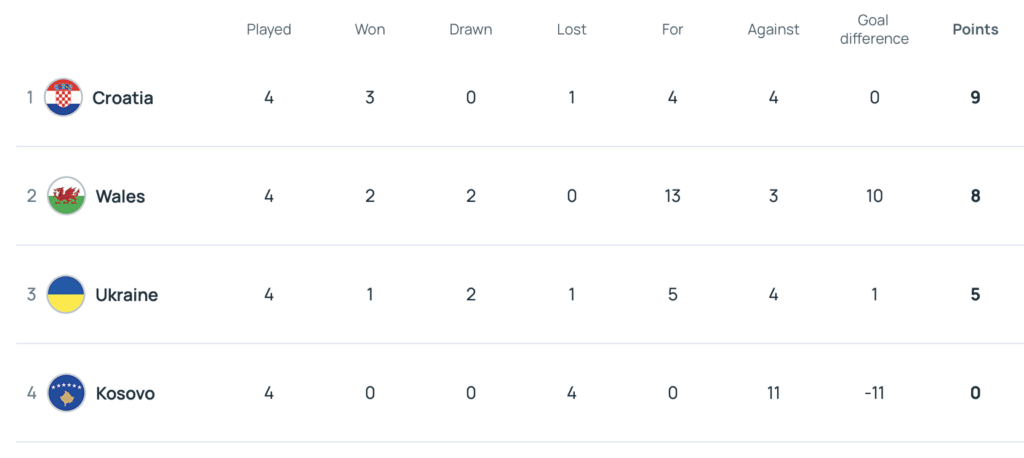The height and width of the screenshot is (458, 1024).
Task: Click the Points column header
Action: (975, 29)
